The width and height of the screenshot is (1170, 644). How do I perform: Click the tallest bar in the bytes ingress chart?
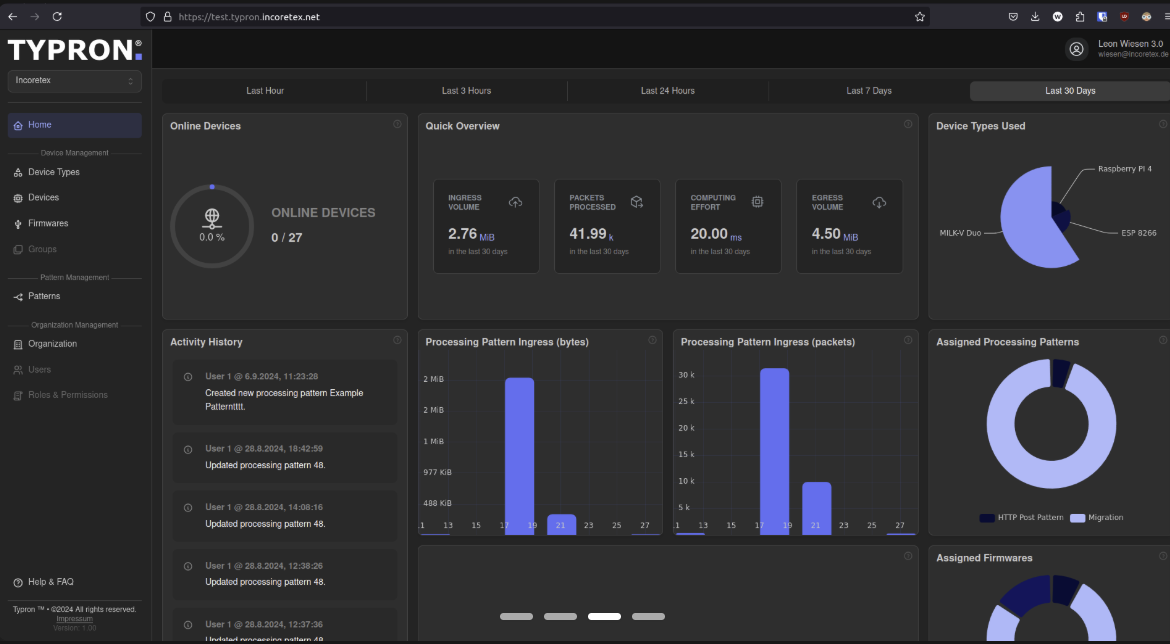[x=519, y=456]
